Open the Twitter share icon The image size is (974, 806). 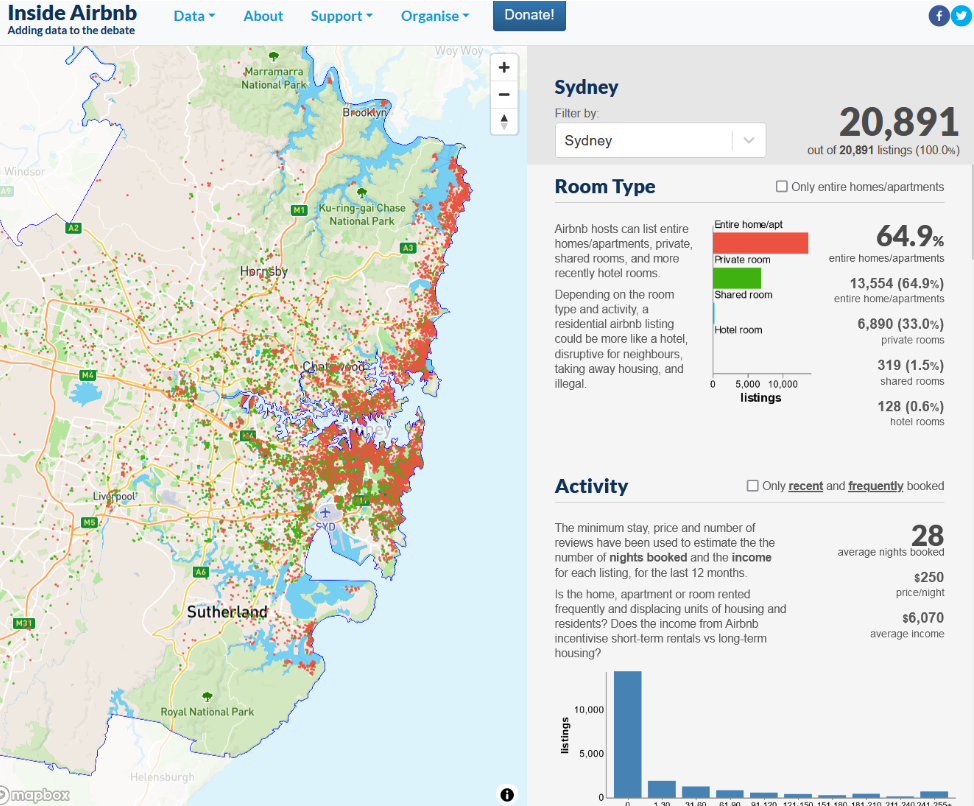(x=960, y=15)
